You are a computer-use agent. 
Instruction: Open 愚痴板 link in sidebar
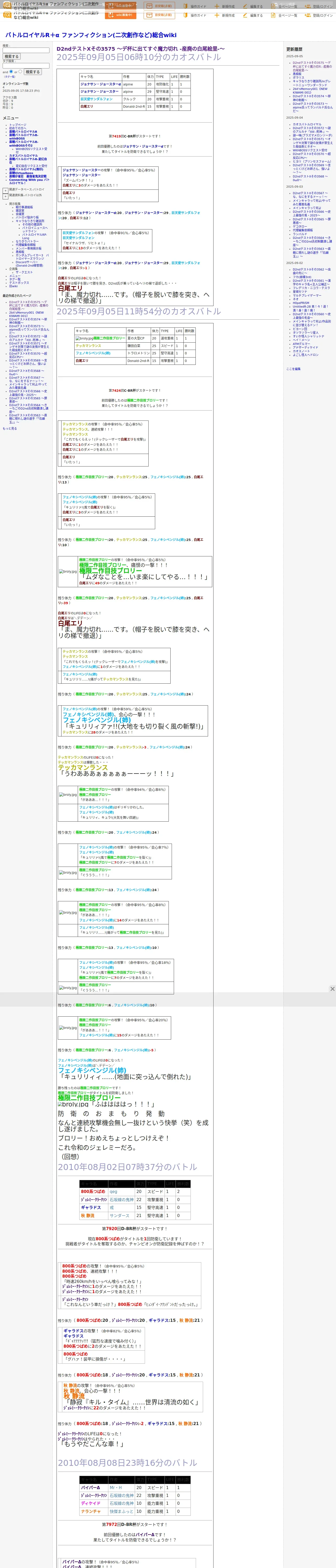pos(20,252)
